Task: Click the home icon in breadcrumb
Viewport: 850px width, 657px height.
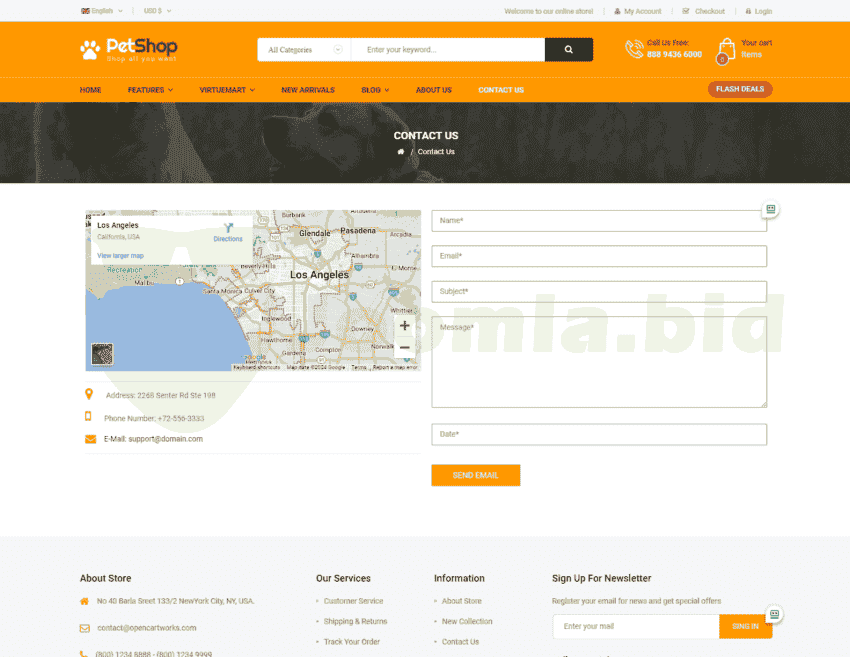Action: point(401,152)
